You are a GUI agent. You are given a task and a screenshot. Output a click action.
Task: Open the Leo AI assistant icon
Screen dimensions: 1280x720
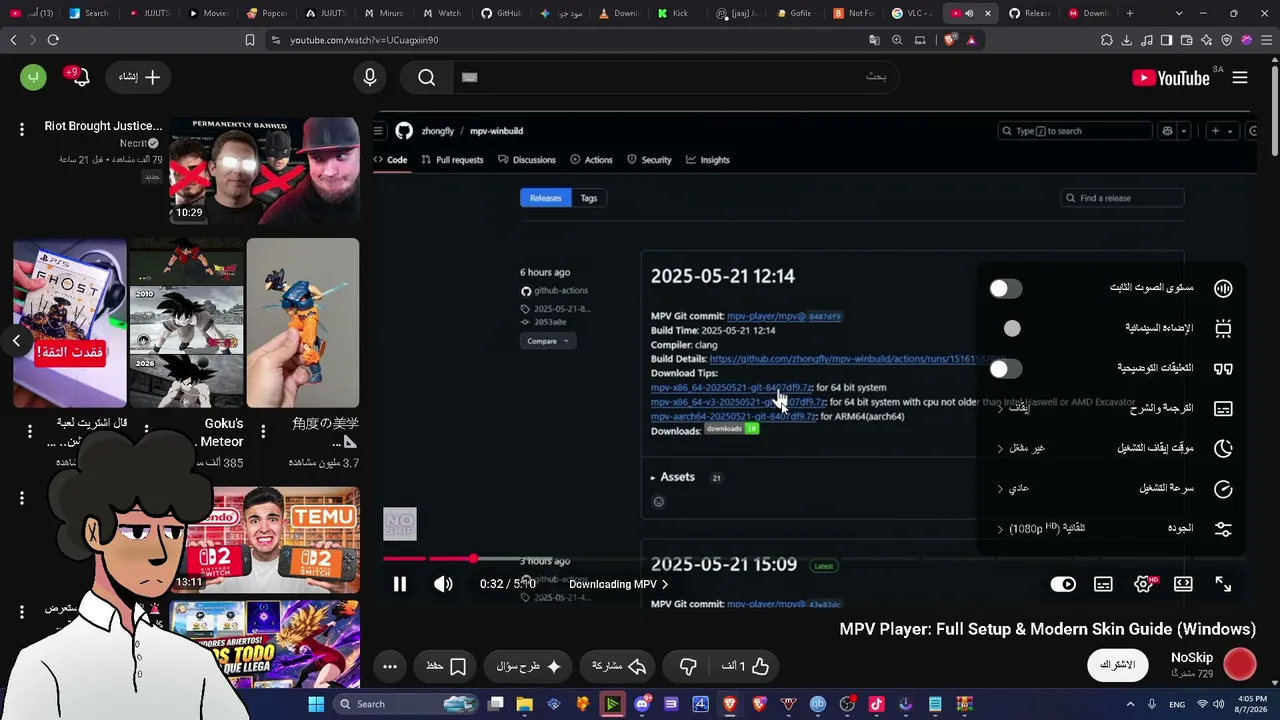(x=1207, y=40)
